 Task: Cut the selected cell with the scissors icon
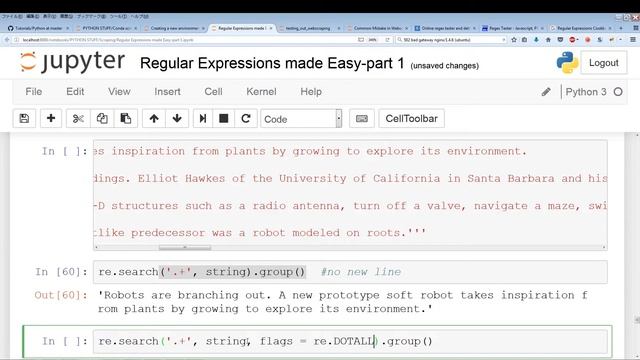coord(78,119)
